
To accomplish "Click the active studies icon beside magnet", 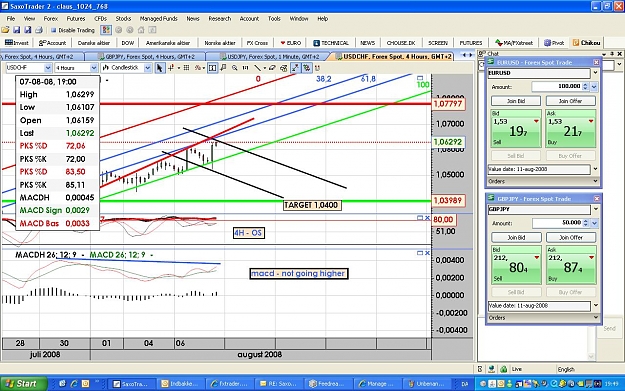I will click(x=306, y=68).
